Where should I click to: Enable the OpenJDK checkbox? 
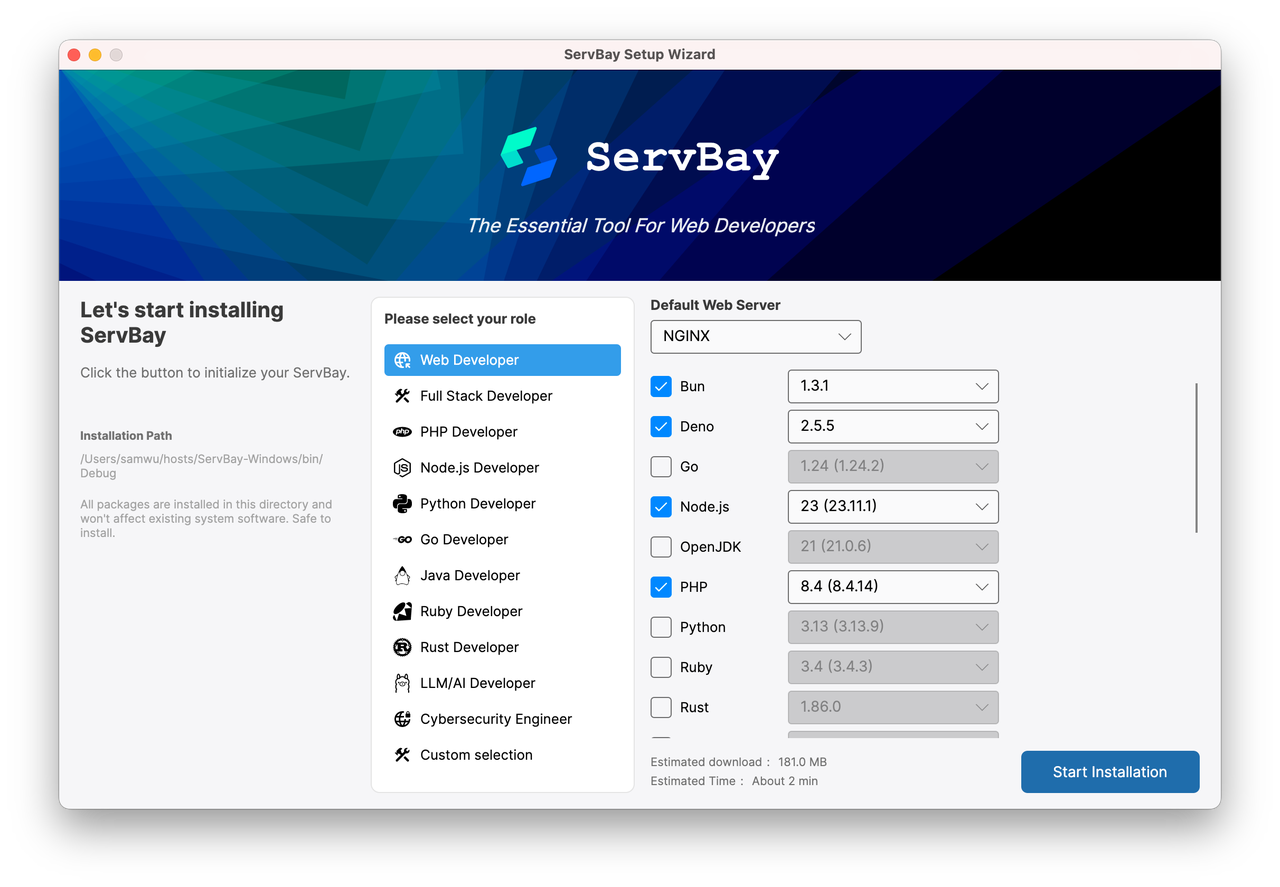pyautogui.click(x=661, y=547)
